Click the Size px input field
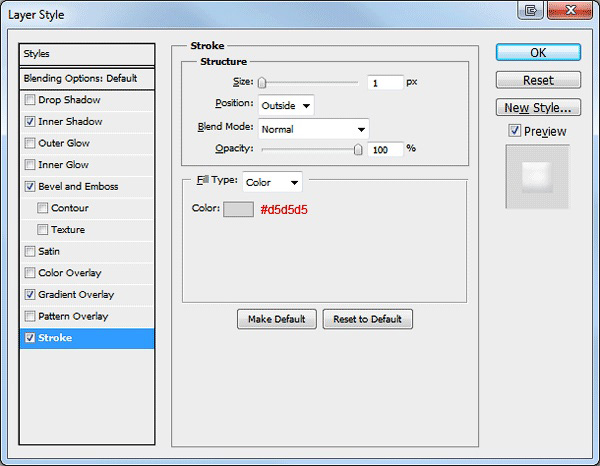The height and width of the screenshot is (466, 600). coord(385,83)
